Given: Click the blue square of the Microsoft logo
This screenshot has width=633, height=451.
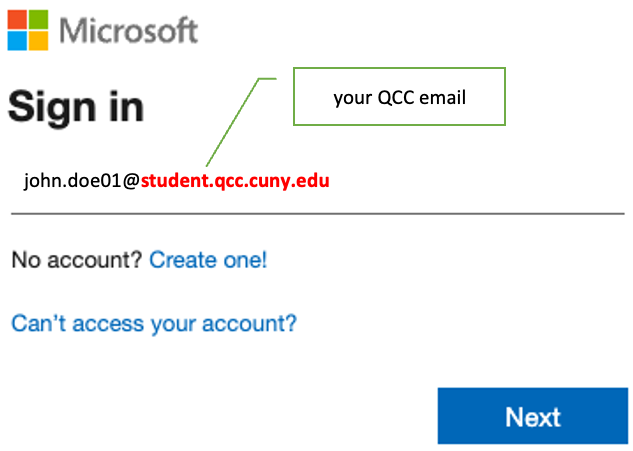Looking at the screenshot, I should pos(17,41).
